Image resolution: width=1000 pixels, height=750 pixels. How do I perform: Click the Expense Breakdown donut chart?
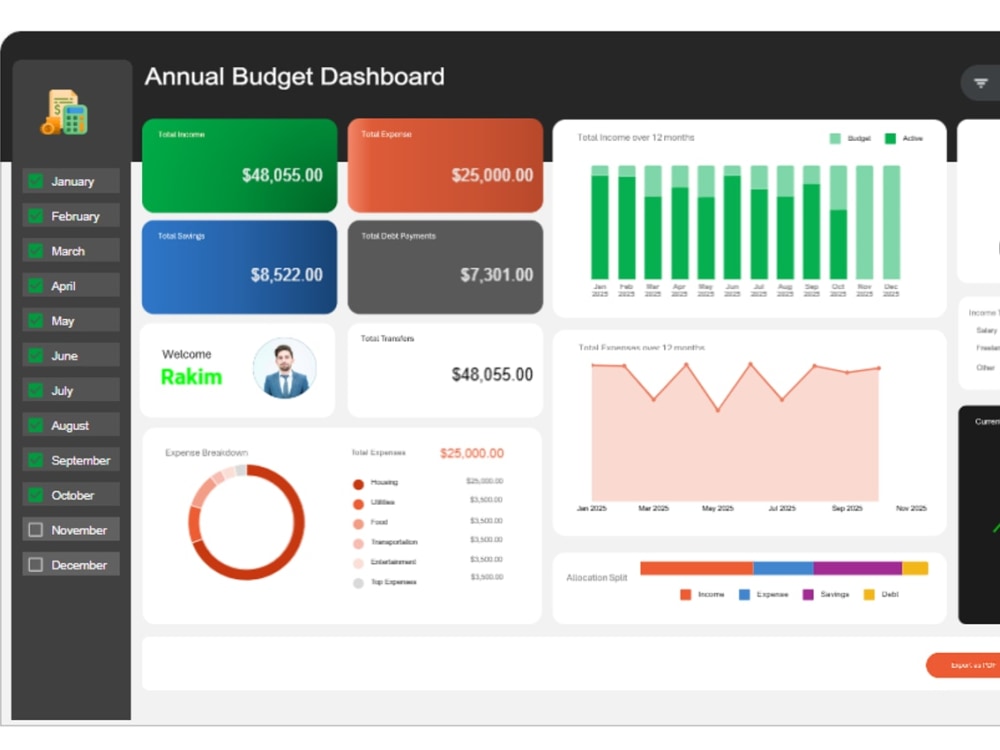tap(246, 522)
